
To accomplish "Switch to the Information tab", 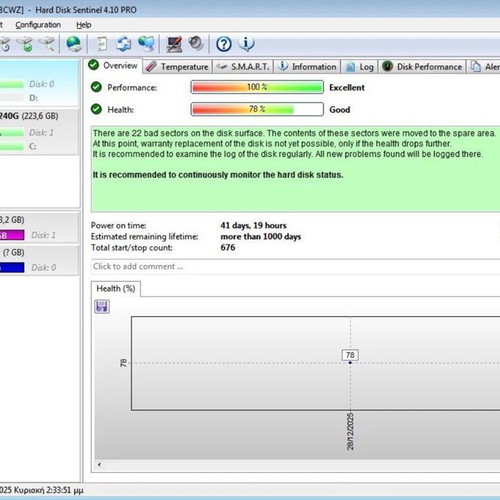I will pyautogui.click(x=307, y=67).
